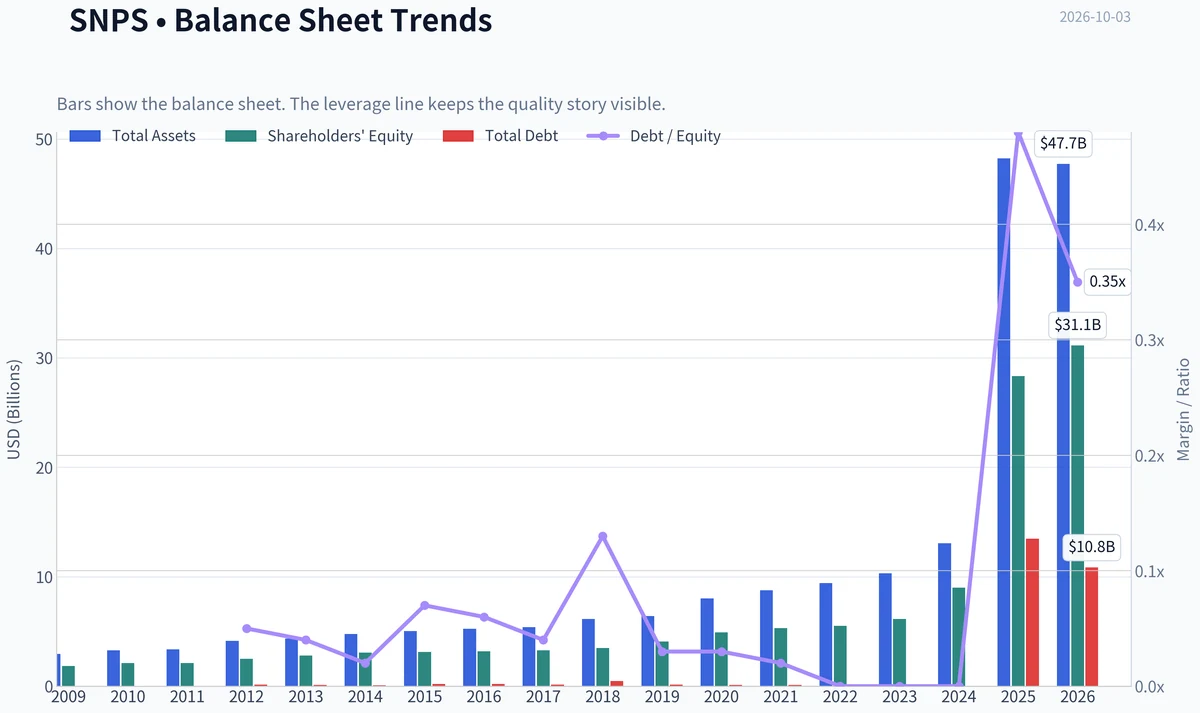Click the 40 tick on the USD axis

42,248
